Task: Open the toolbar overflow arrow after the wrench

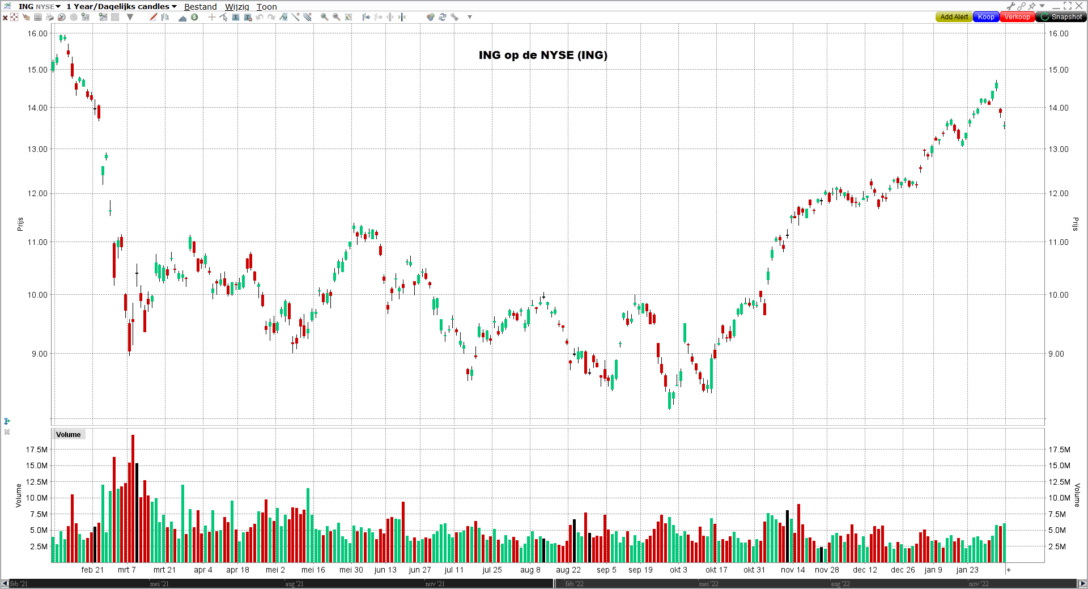Action: (470, 17)
